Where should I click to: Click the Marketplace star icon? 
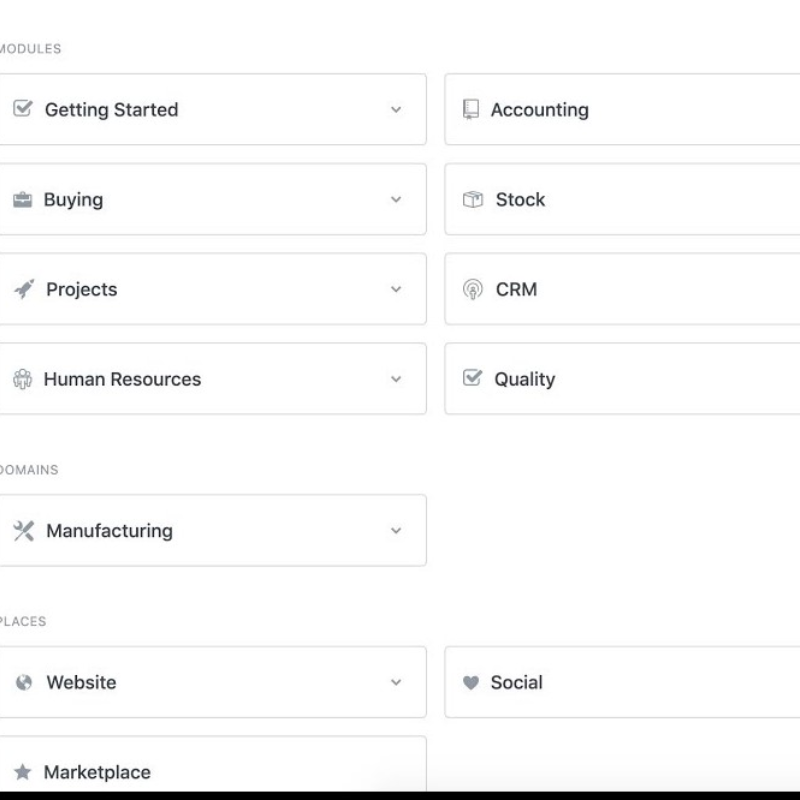pos(22,773)
